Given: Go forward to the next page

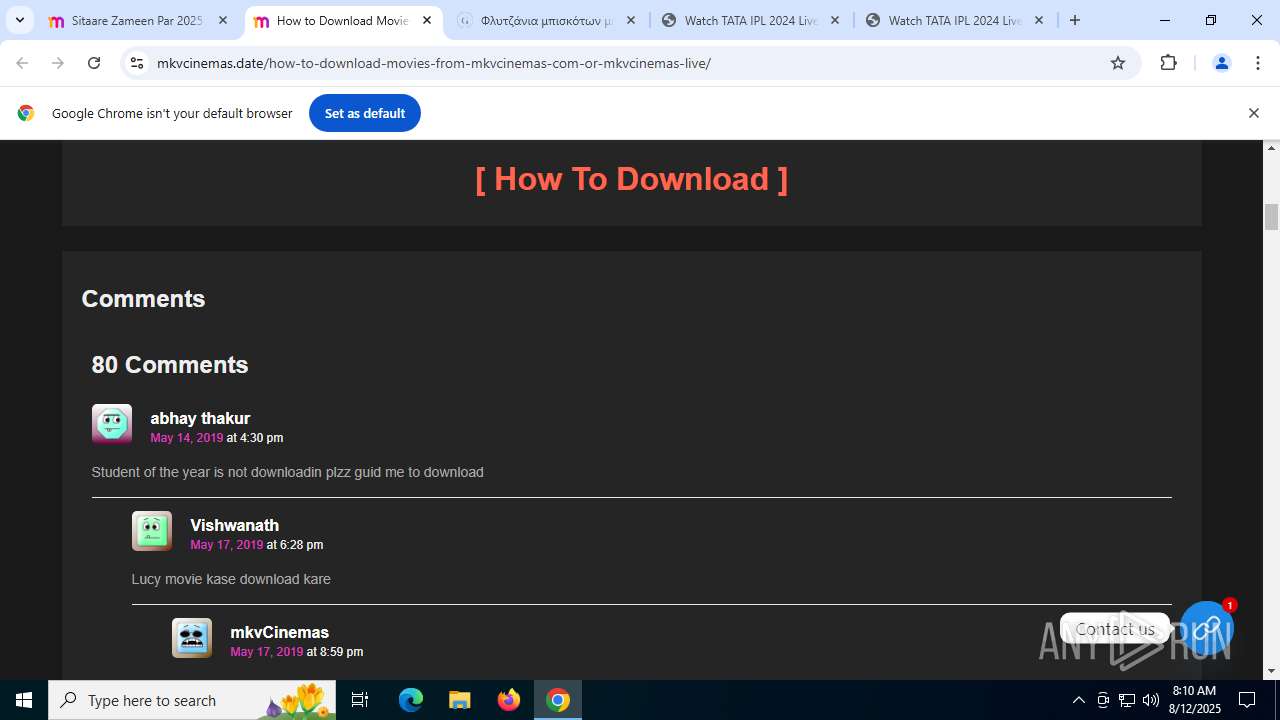Looking at the screenshot, I should coord(58,63).
